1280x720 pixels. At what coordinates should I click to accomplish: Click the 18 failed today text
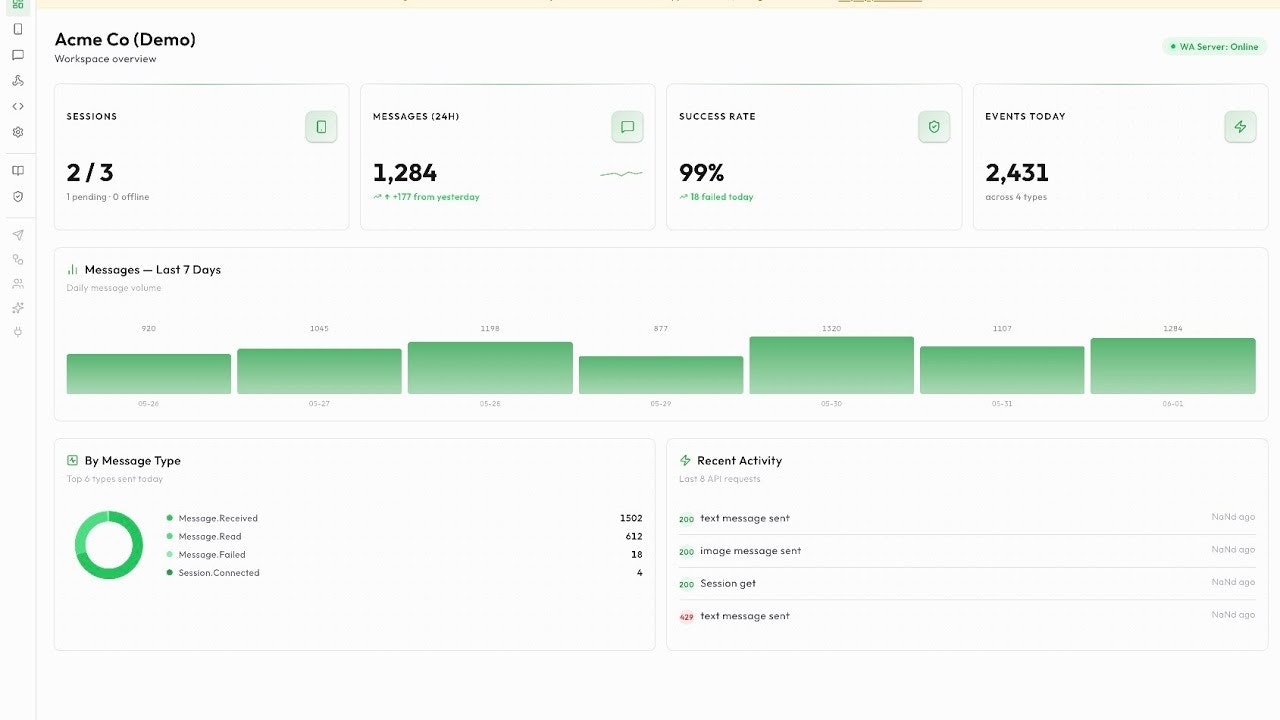(722, 197)
